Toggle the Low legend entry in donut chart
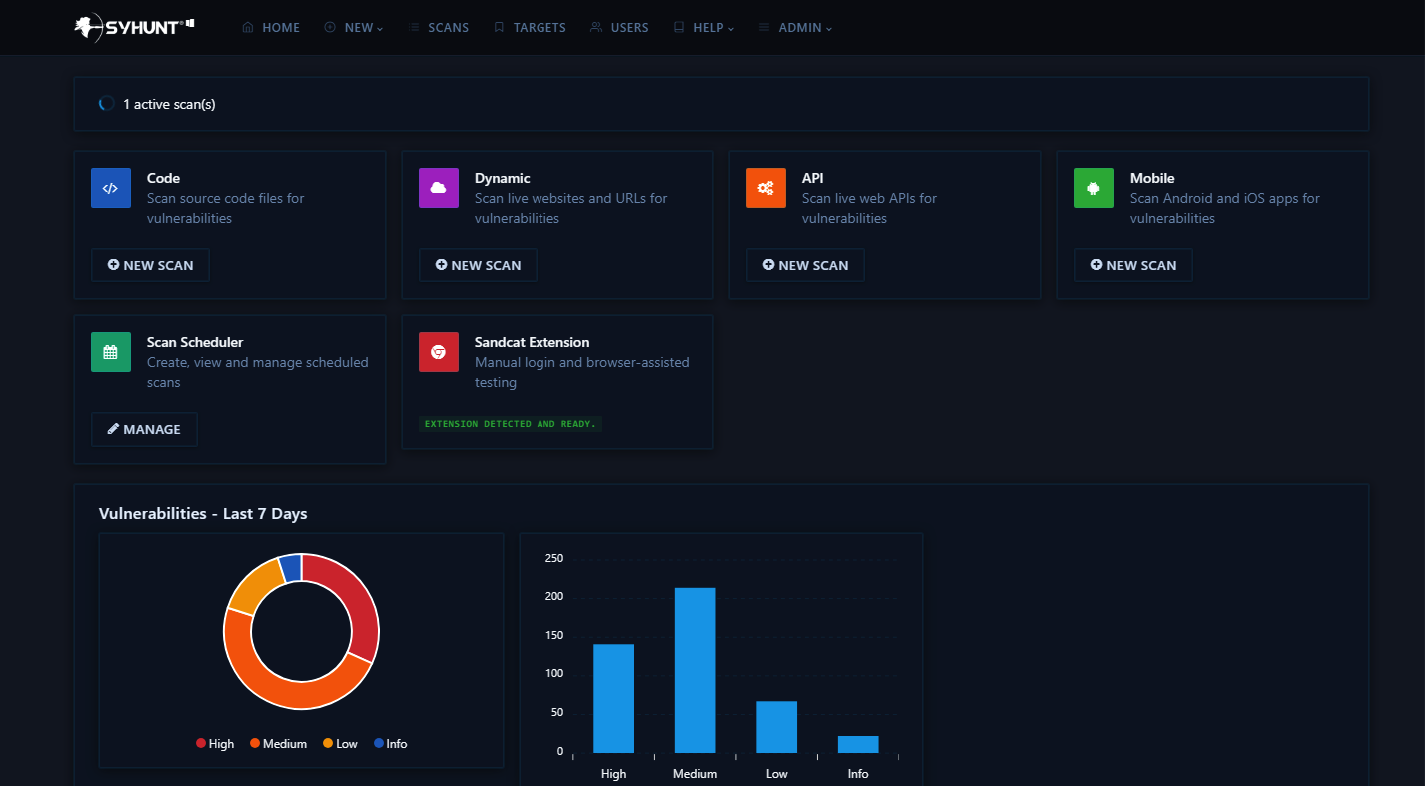 tap(340, 744)
